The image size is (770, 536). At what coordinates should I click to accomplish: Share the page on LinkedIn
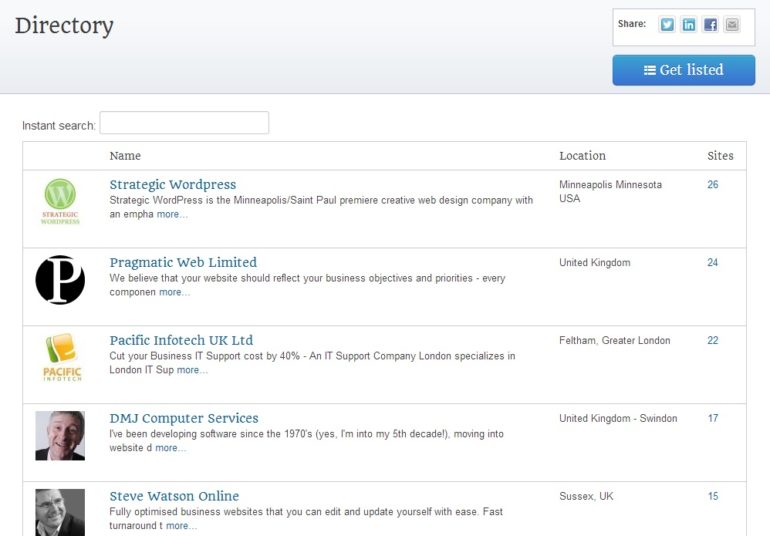(689, 25)
